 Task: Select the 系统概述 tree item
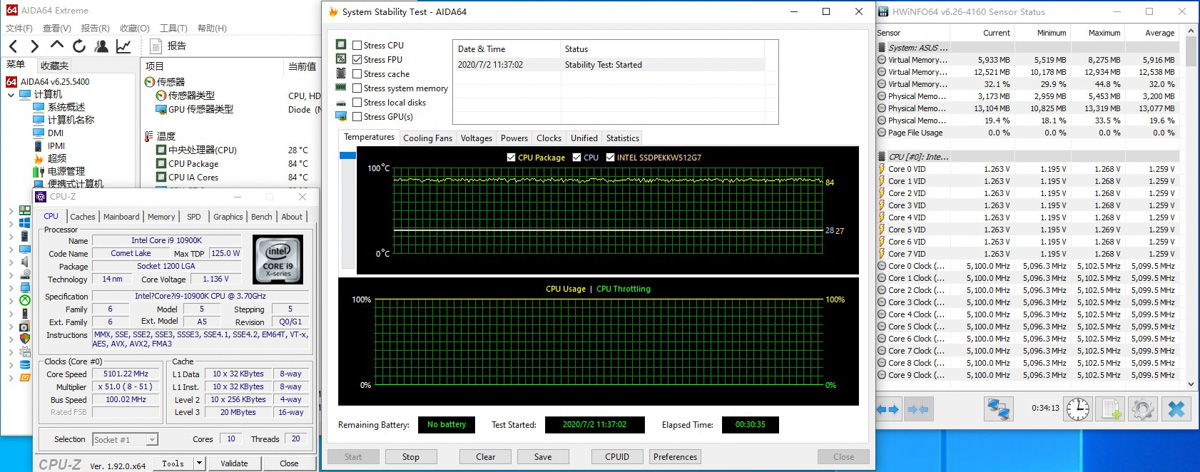coord(66,107)
